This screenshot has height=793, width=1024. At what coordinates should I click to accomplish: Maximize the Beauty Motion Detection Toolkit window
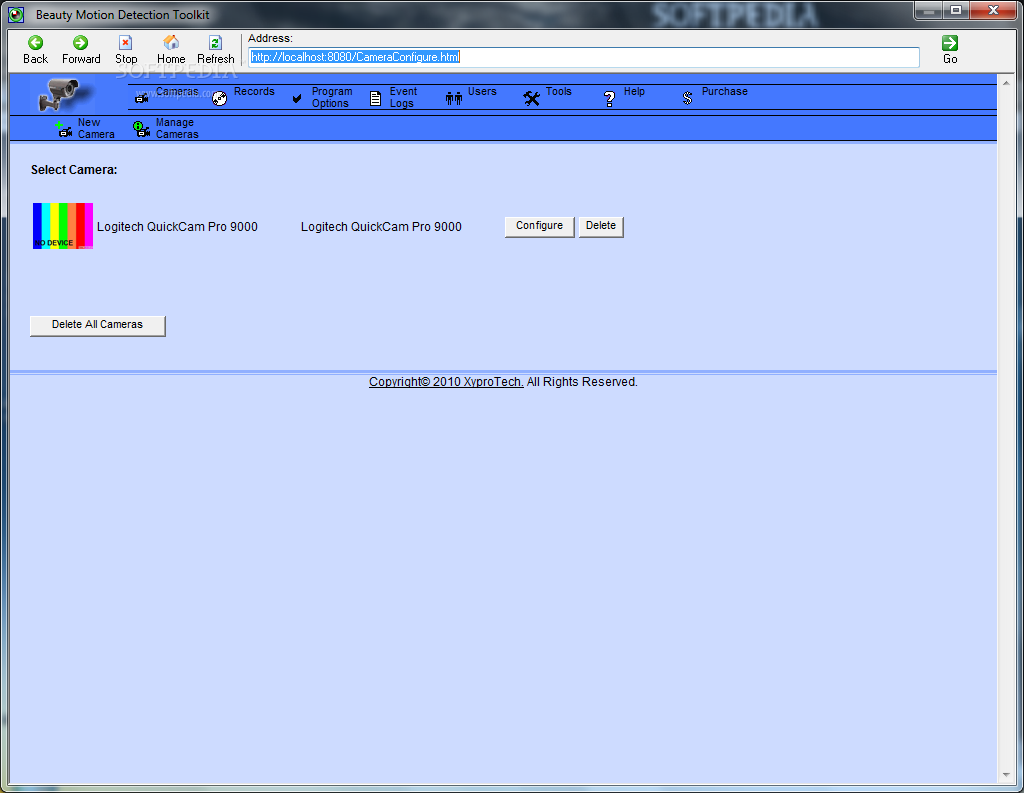click(955, 10)
